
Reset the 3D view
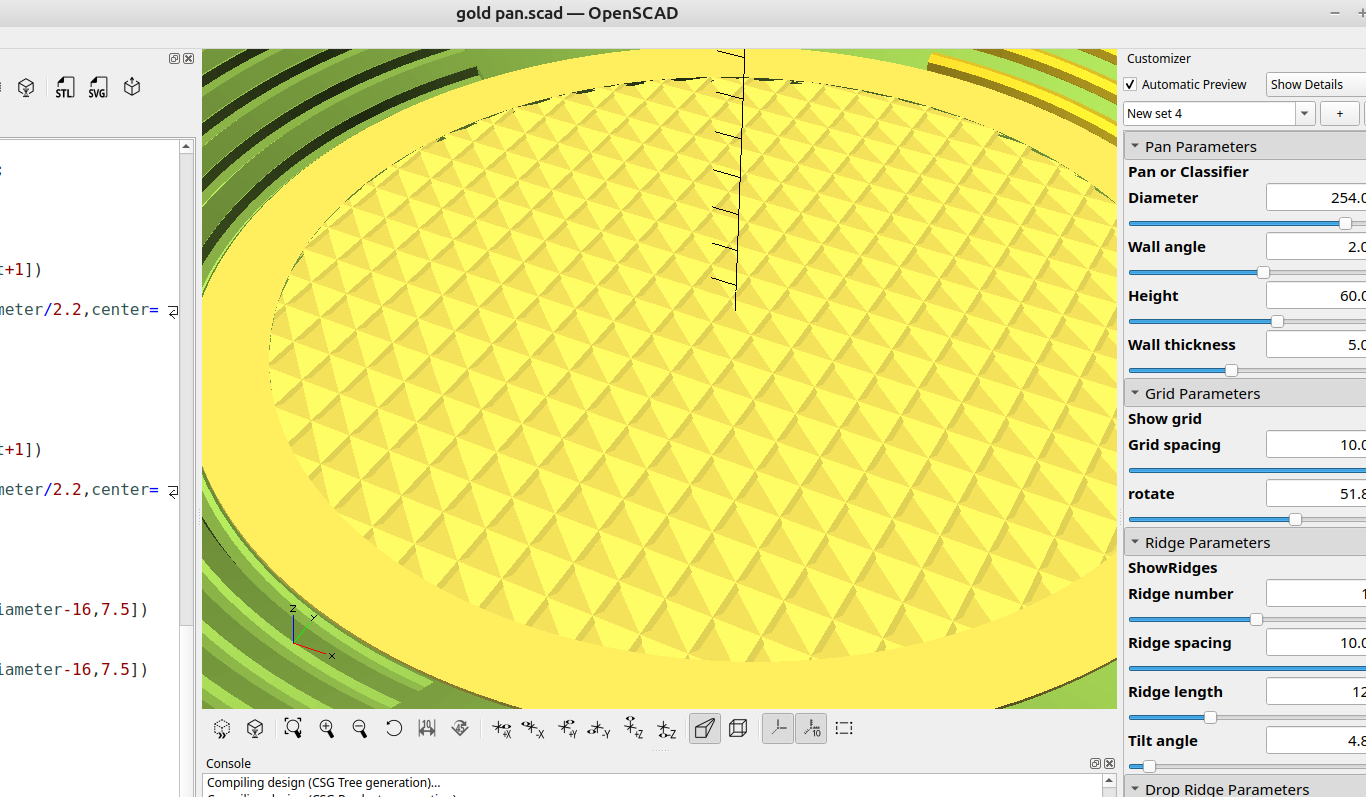click(394, 728)
